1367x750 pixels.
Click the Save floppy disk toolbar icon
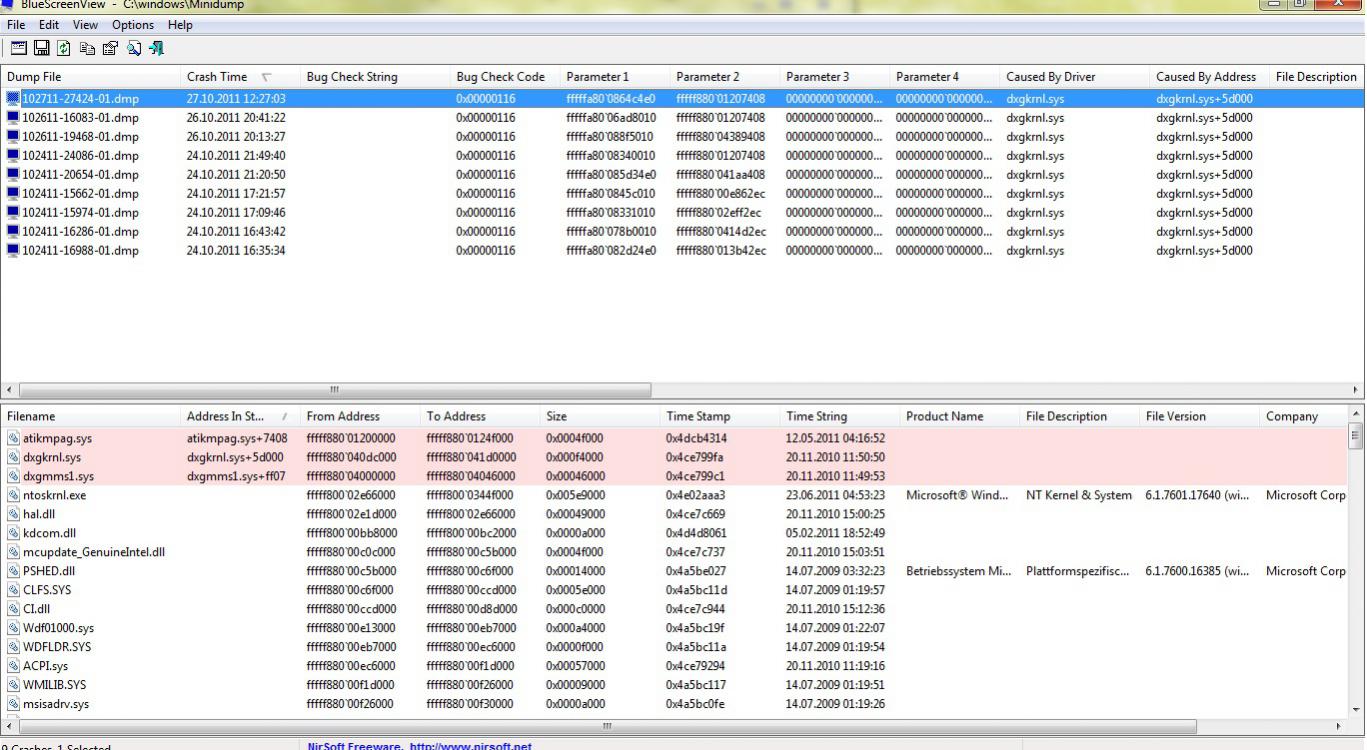(42, 48)
